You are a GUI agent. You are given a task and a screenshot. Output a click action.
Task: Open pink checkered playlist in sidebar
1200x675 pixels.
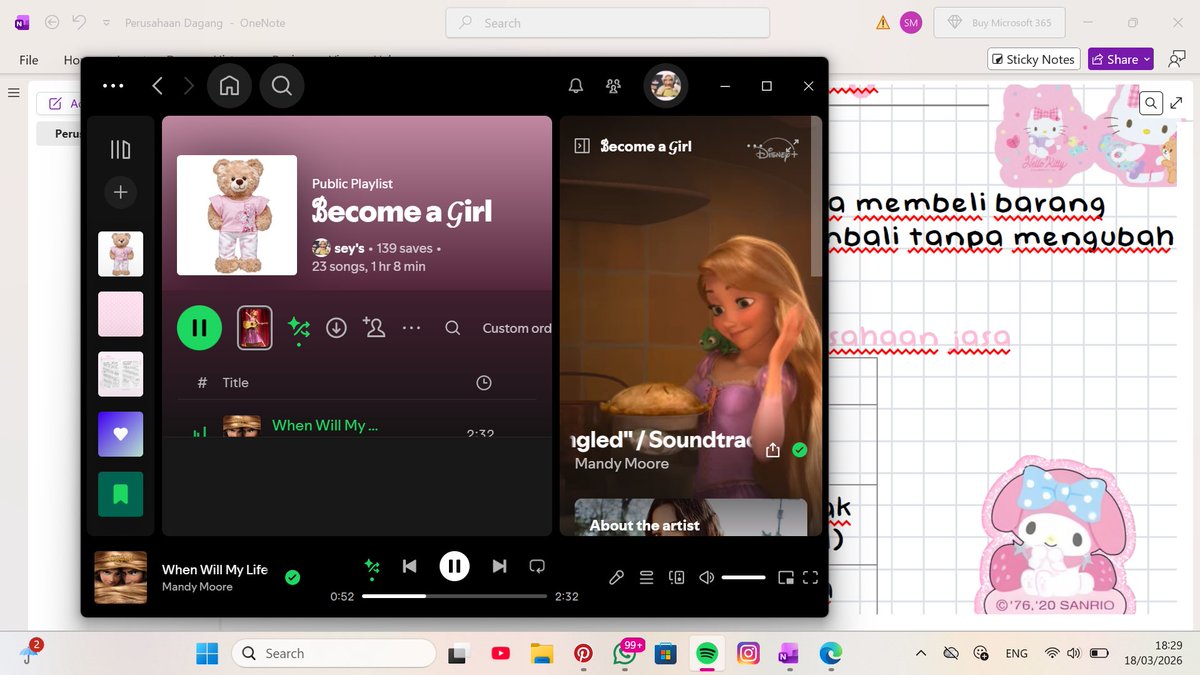pos(120,314)
